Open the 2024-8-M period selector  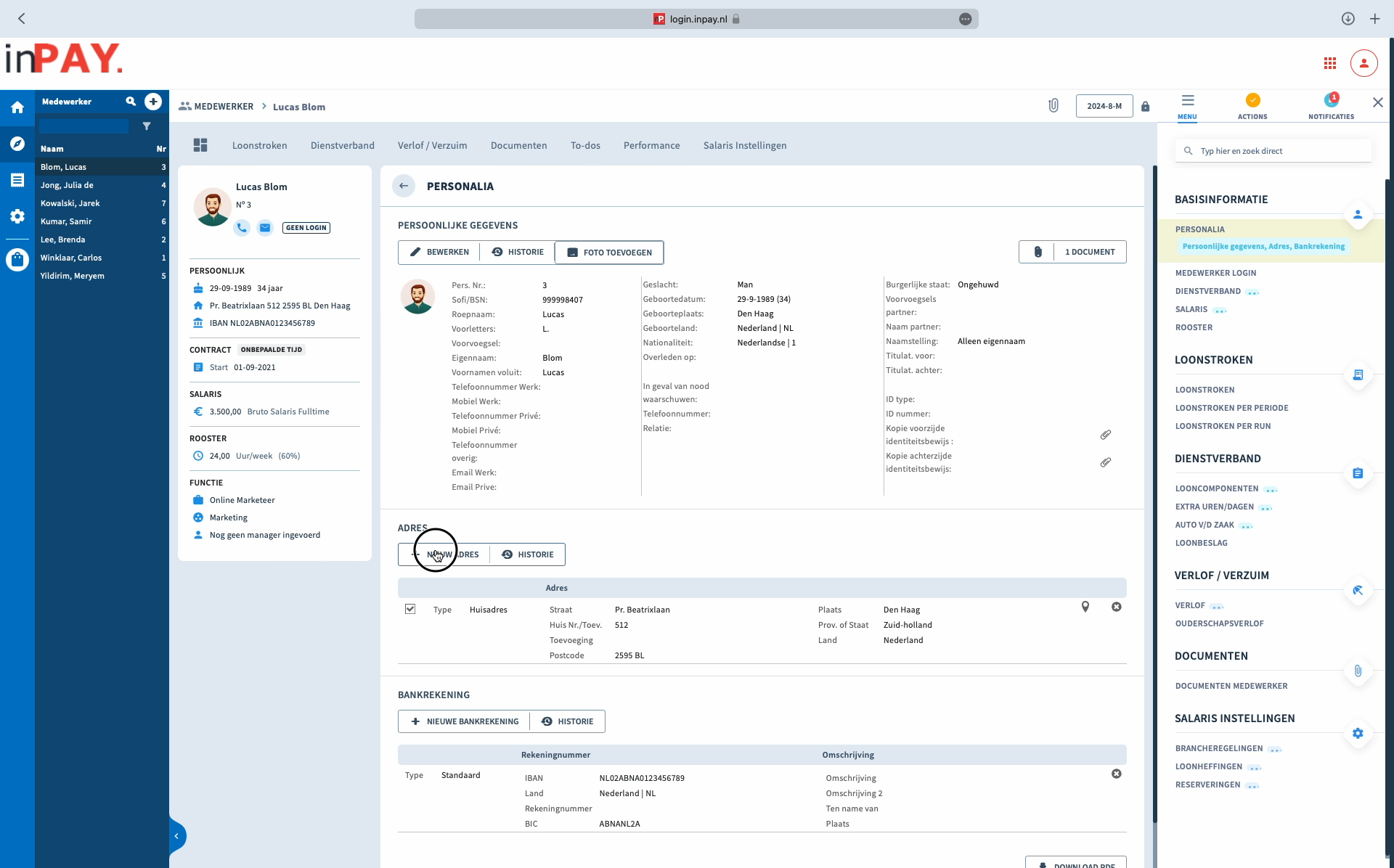coord(1104,106)
